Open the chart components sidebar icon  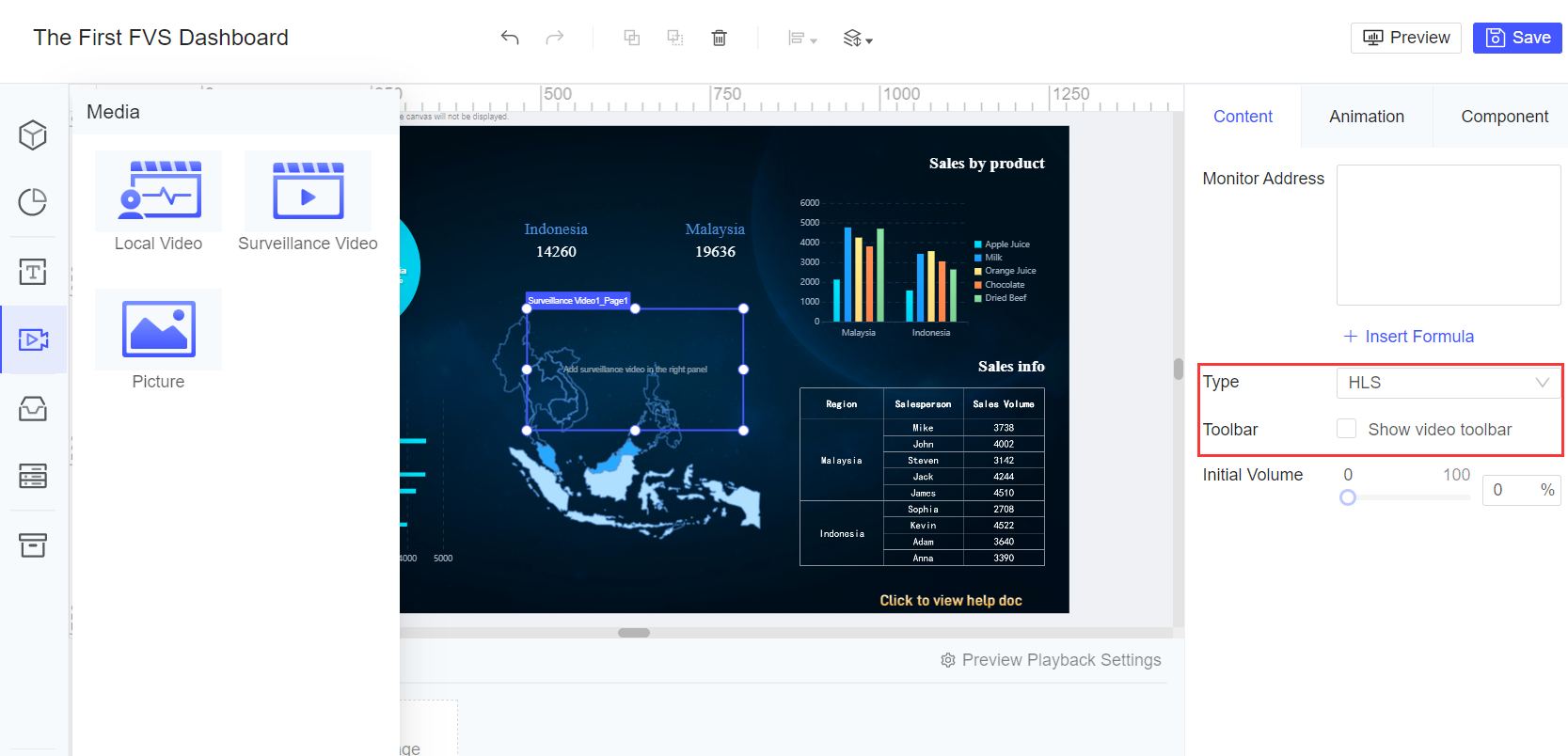(x=33, y=202)
